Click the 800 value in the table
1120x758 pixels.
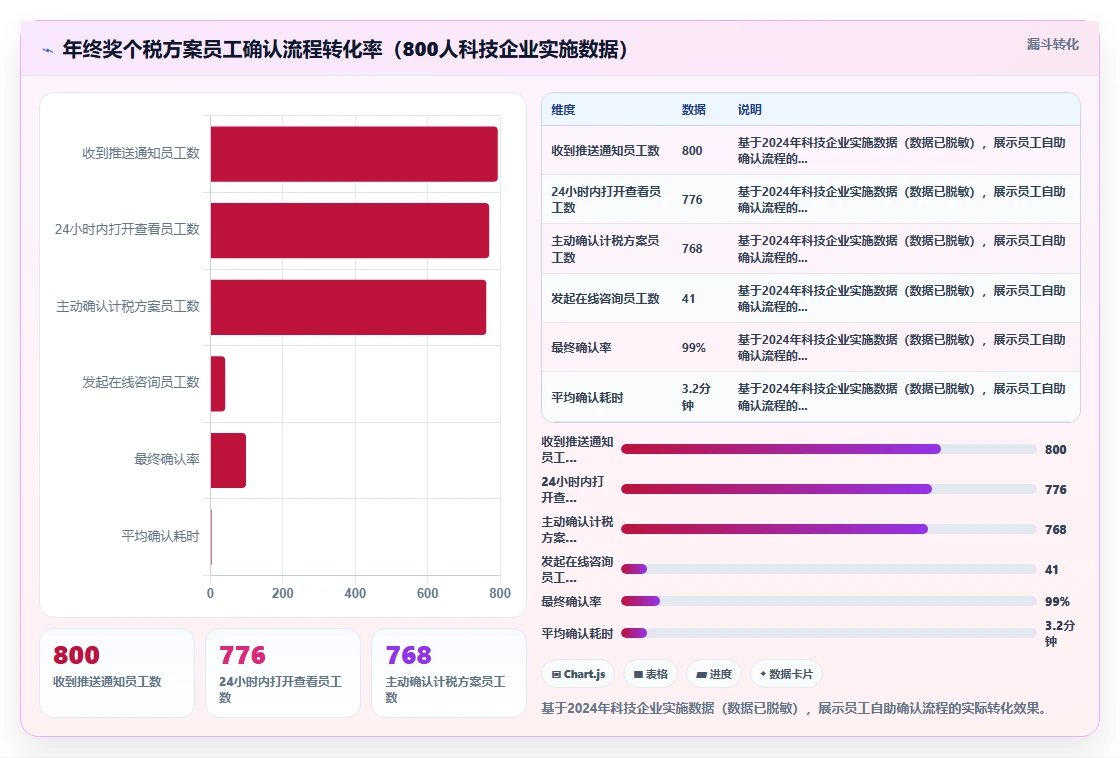click(x=692, y=151)
